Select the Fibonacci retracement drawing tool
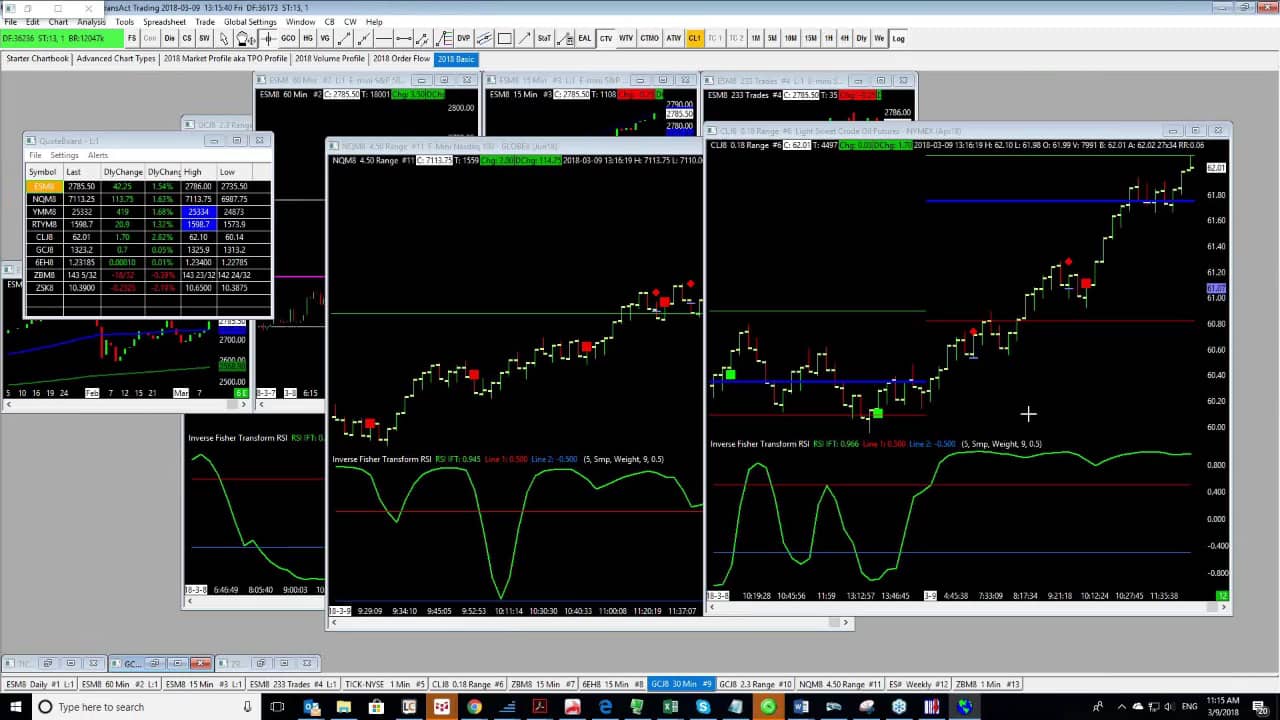This screenshot has height=720, width=1280. (x=445, y=38)
